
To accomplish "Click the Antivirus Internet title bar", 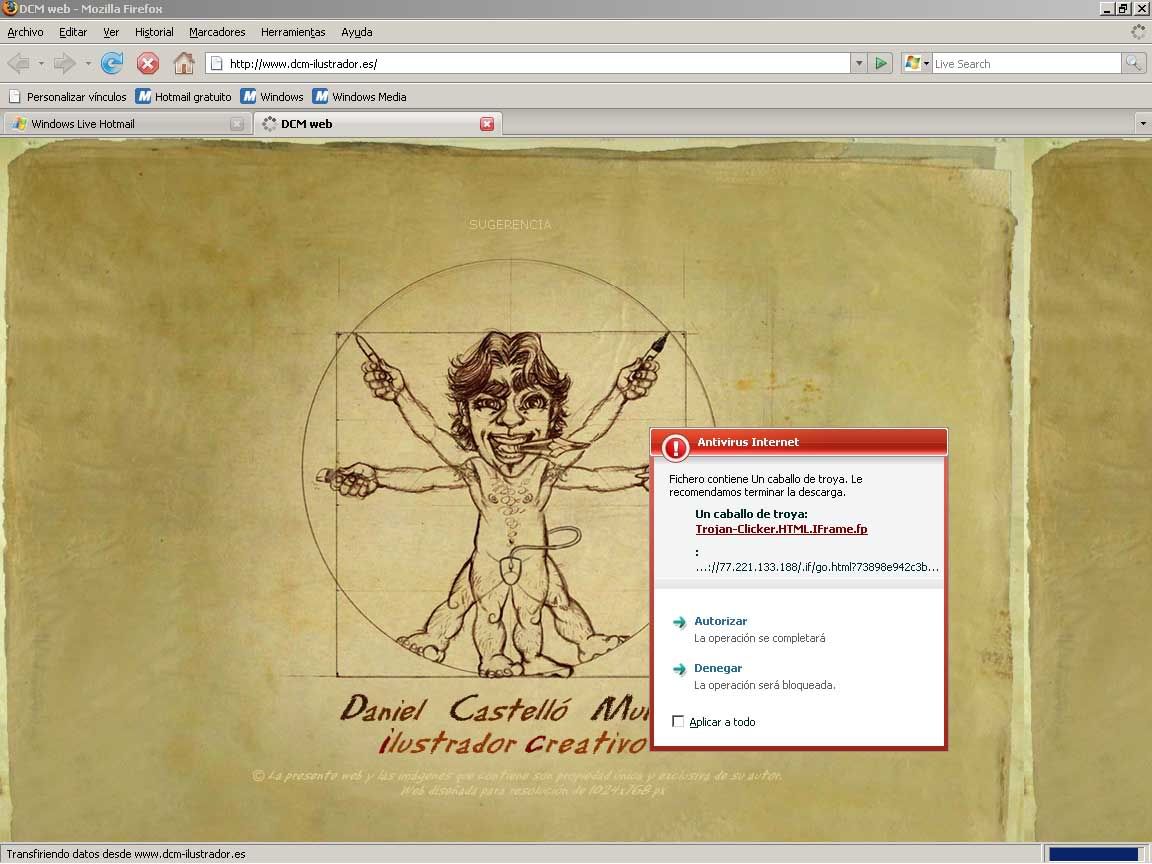I will pyautogui.click(x=799, y=442).
